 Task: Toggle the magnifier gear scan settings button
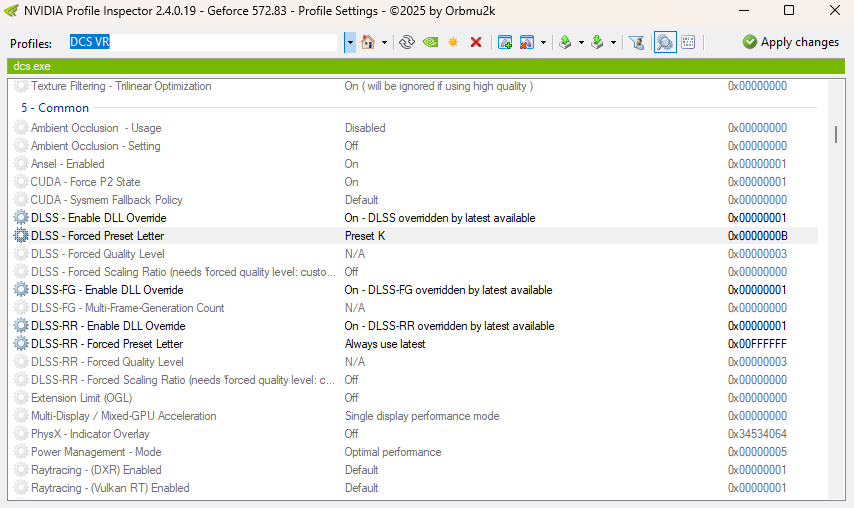[664, 42]
